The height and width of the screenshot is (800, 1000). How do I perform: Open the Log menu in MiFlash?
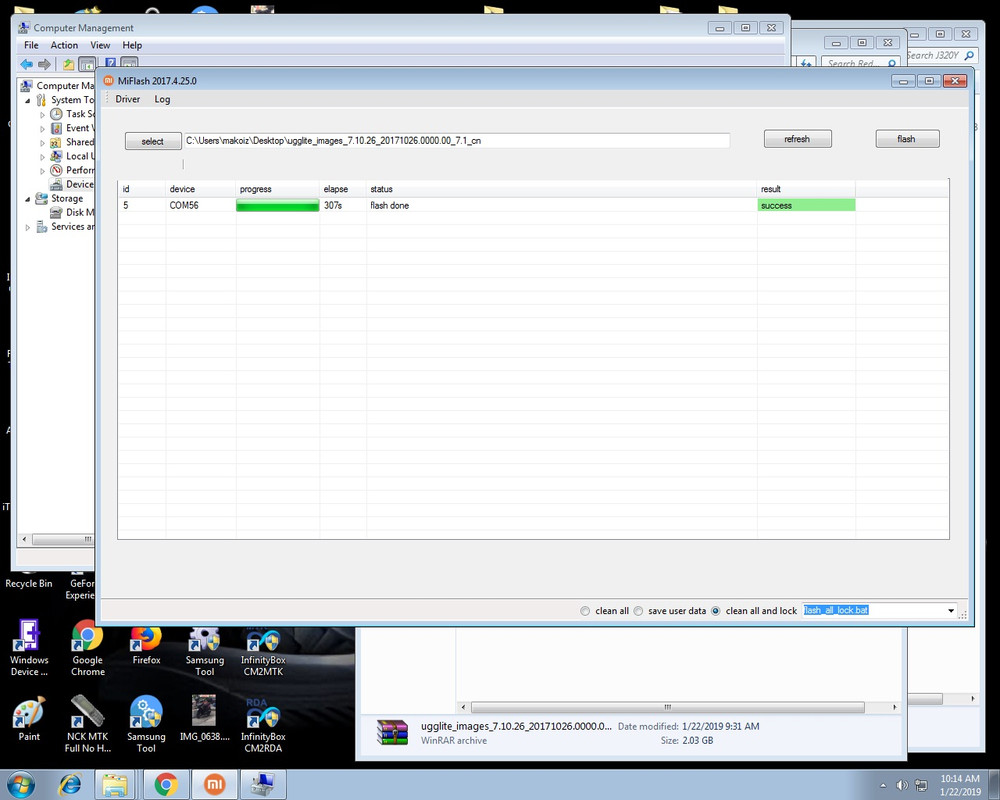pos(162,99)
